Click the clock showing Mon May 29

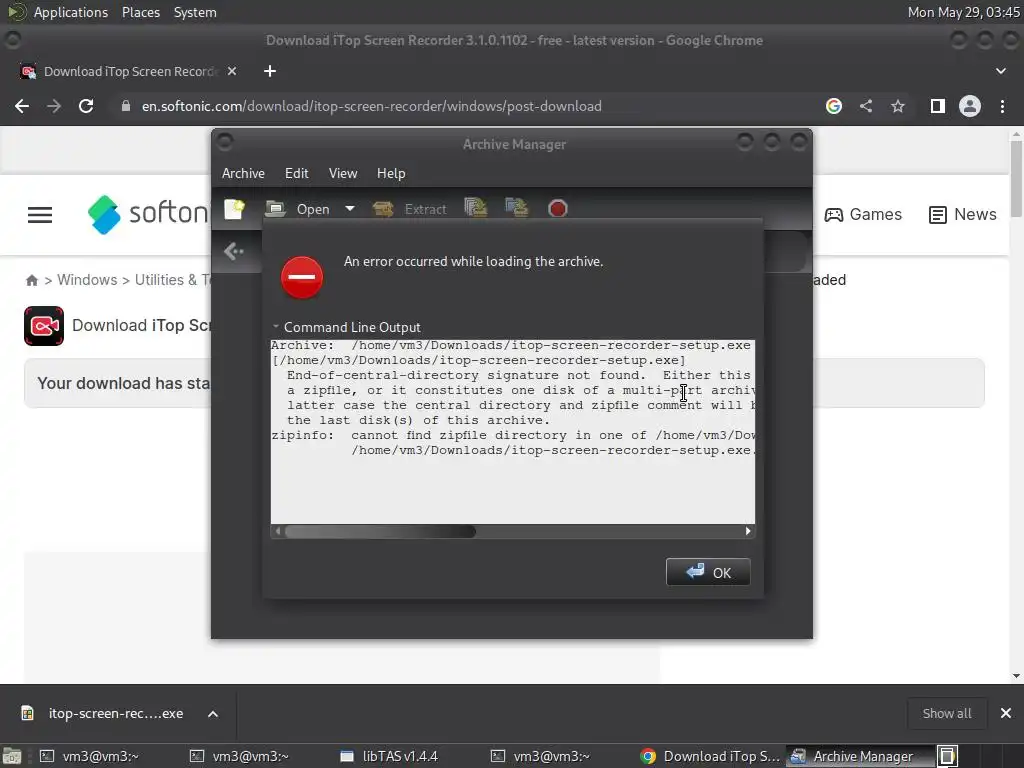(963, 12)
